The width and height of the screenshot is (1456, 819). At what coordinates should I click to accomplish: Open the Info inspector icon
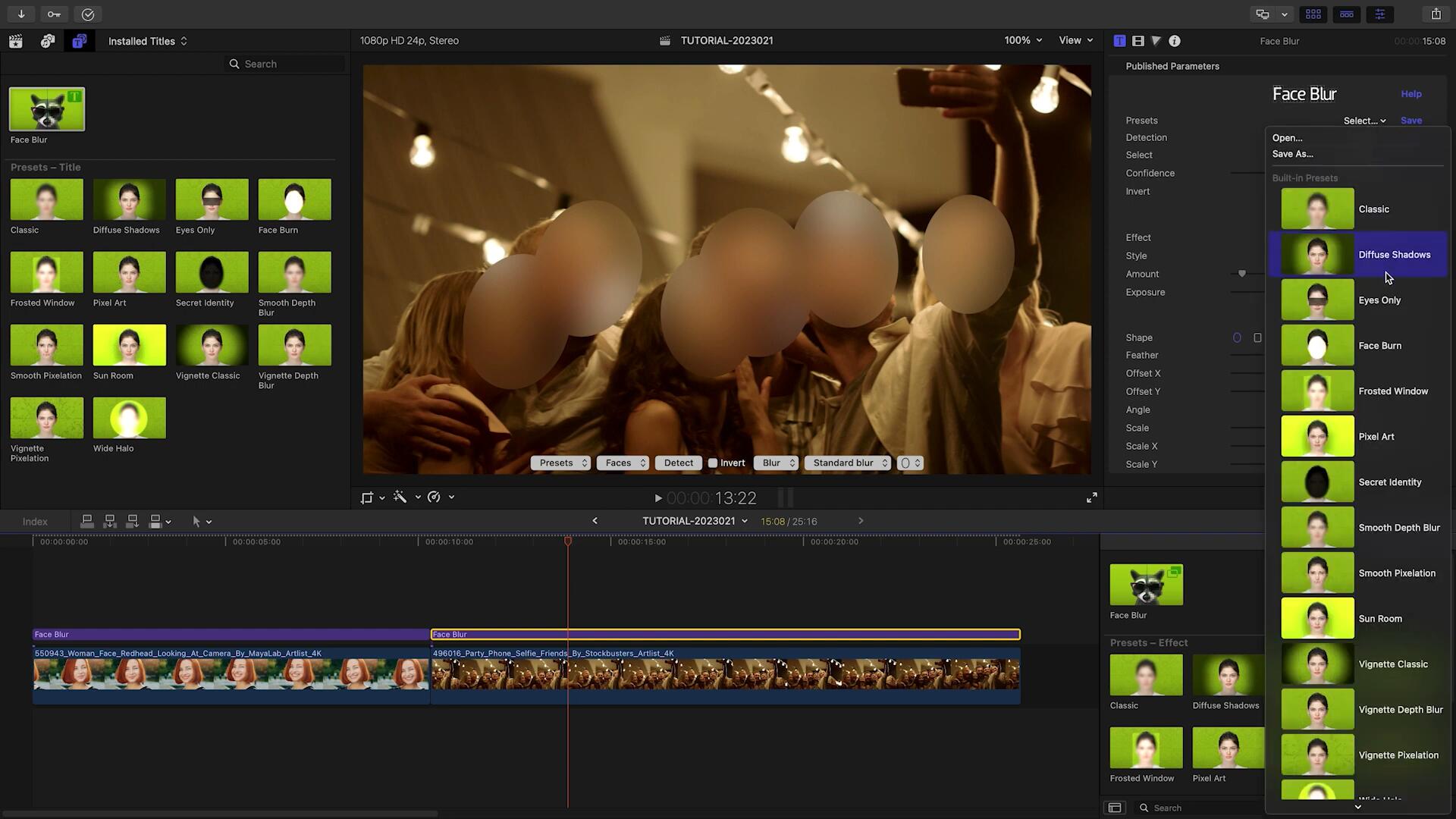pyautogui.click(x=1175, y=41)
